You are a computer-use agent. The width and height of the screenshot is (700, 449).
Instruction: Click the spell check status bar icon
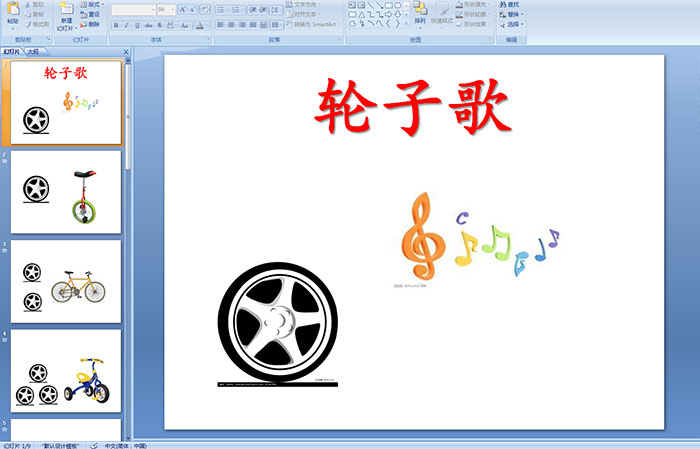pos(94,445)
